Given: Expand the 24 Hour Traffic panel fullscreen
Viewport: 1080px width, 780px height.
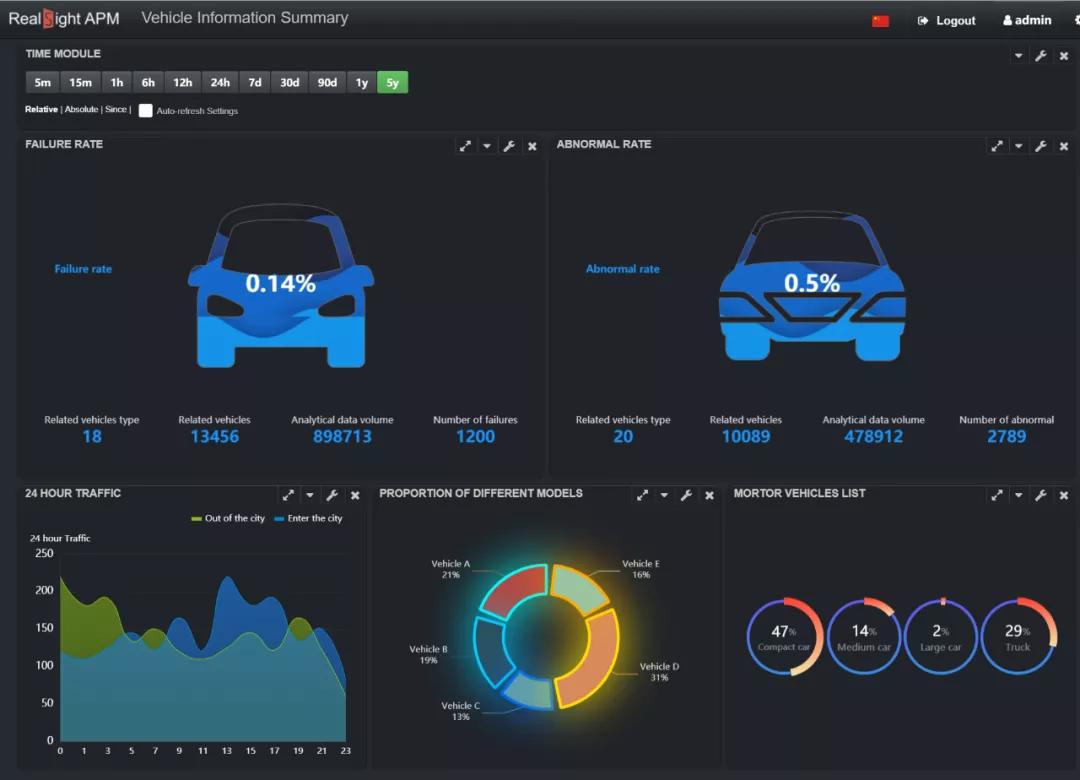Looking at the screenshot, I should point(288,495).
